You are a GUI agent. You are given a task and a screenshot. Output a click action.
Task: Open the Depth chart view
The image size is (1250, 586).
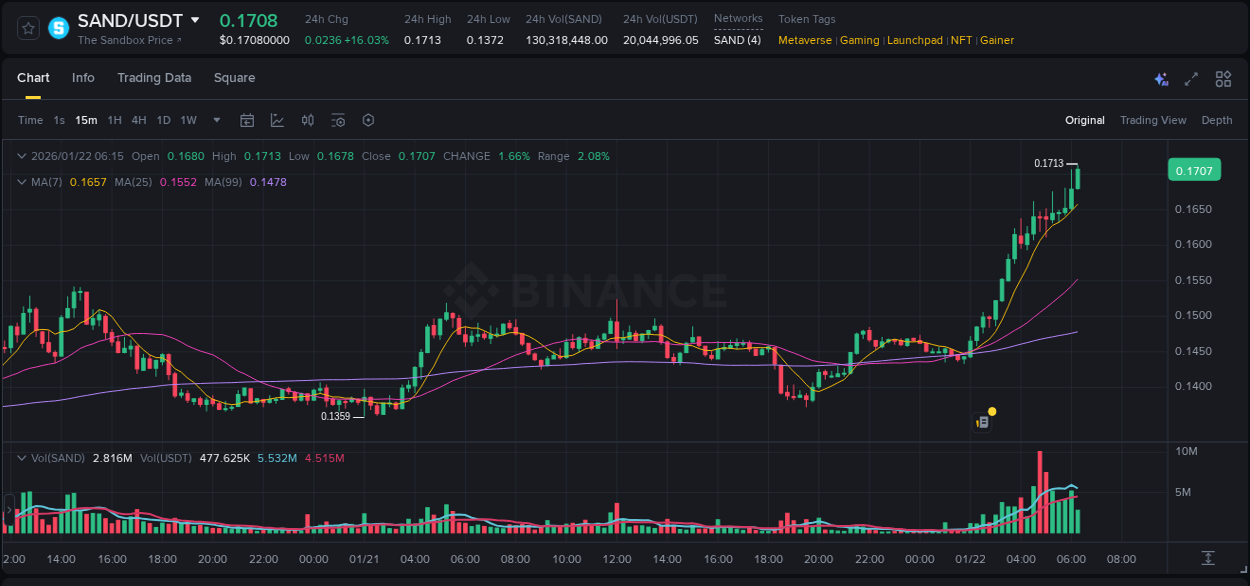[1216, 120]
